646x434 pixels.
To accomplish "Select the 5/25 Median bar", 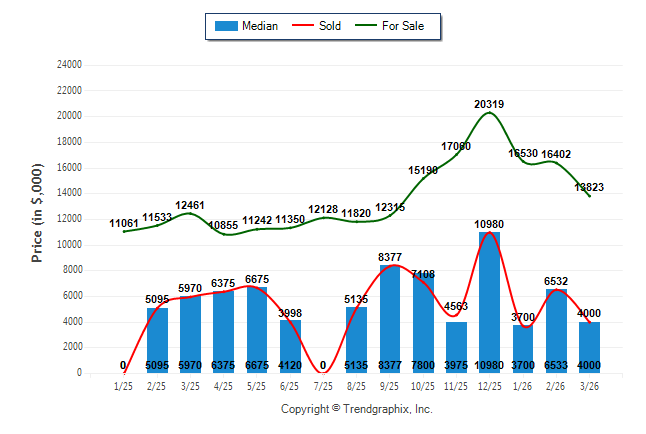I will (257, 330).
